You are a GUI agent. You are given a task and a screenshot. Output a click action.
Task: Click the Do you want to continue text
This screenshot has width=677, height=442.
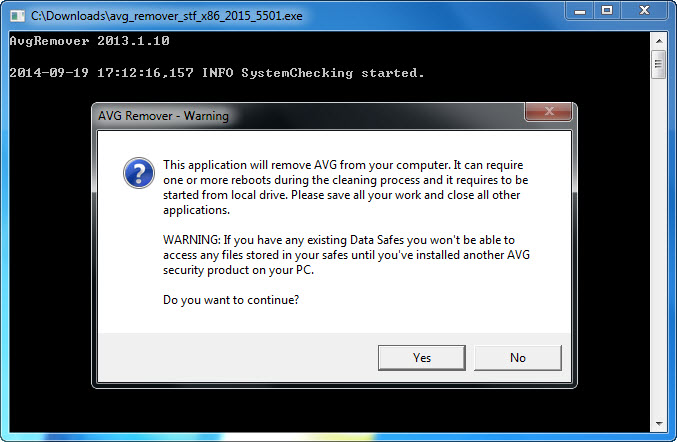[231, 300]
